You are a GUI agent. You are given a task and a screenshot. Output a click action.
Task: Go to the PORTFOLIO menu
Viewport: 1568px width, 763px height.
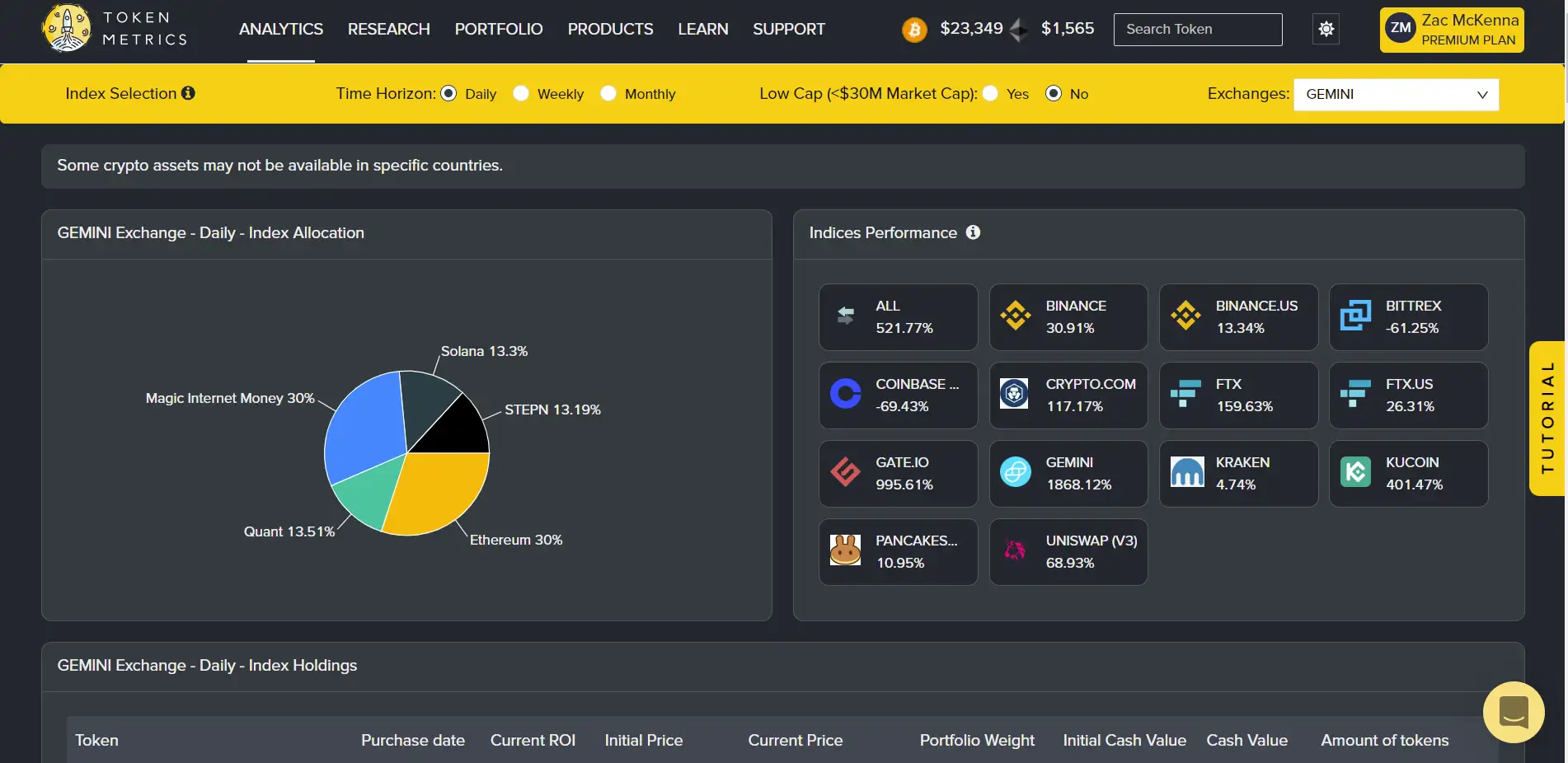point(498,30)
